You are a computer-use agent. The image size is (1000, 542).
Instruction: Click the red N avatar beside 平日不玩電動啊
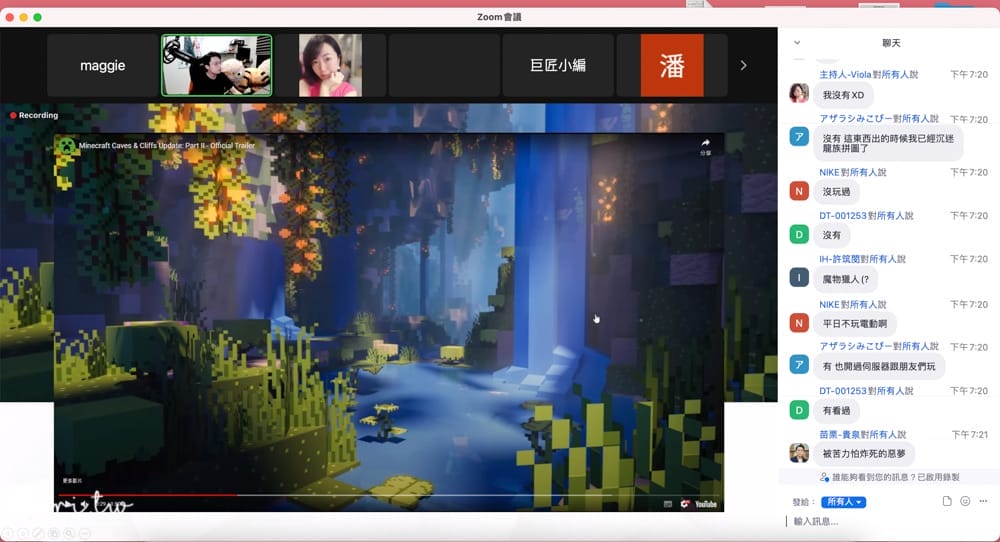click(x=799, y=323)
